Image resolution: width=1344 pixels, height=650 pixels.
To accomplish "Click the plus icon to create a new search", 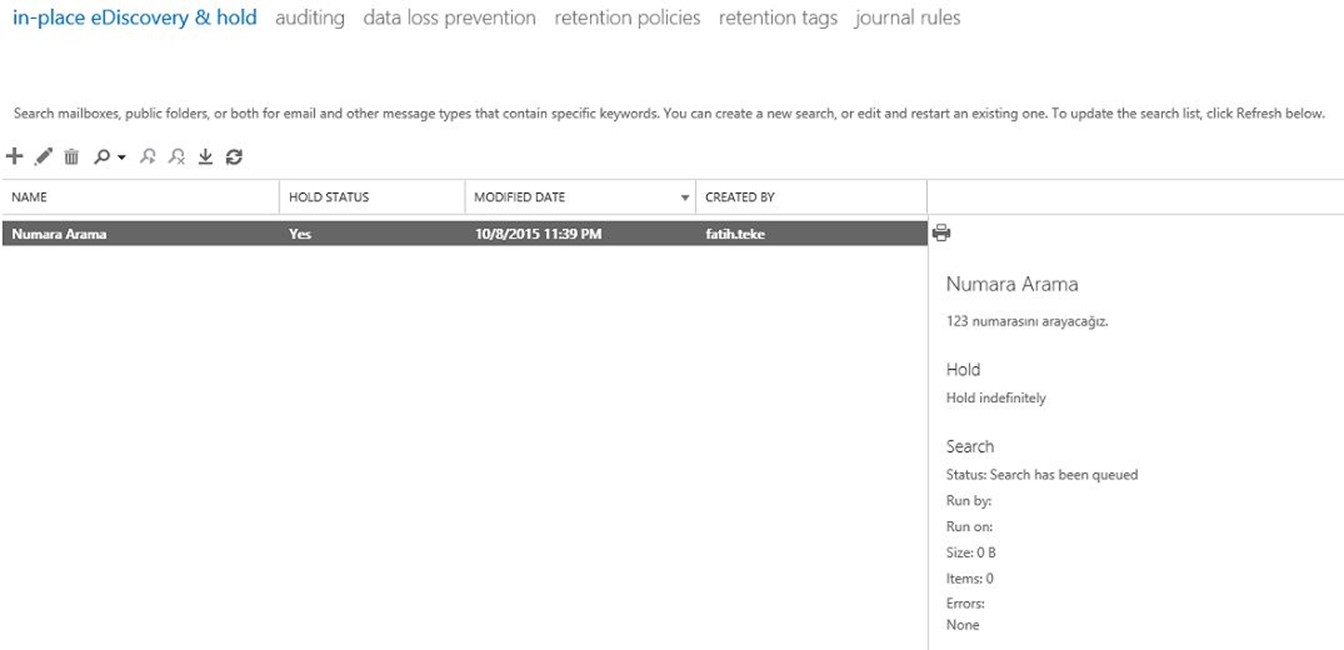I will [x=14, y=156].
